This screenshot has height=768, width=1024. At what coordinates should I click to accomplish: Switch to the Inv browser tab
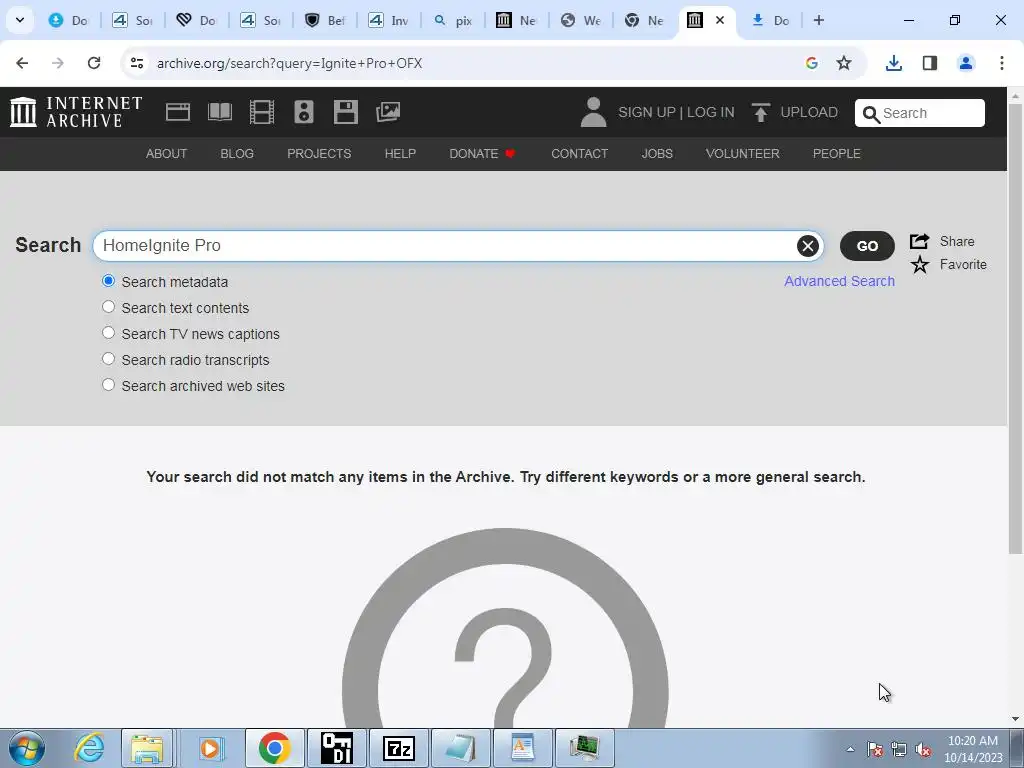pos(389,20)
